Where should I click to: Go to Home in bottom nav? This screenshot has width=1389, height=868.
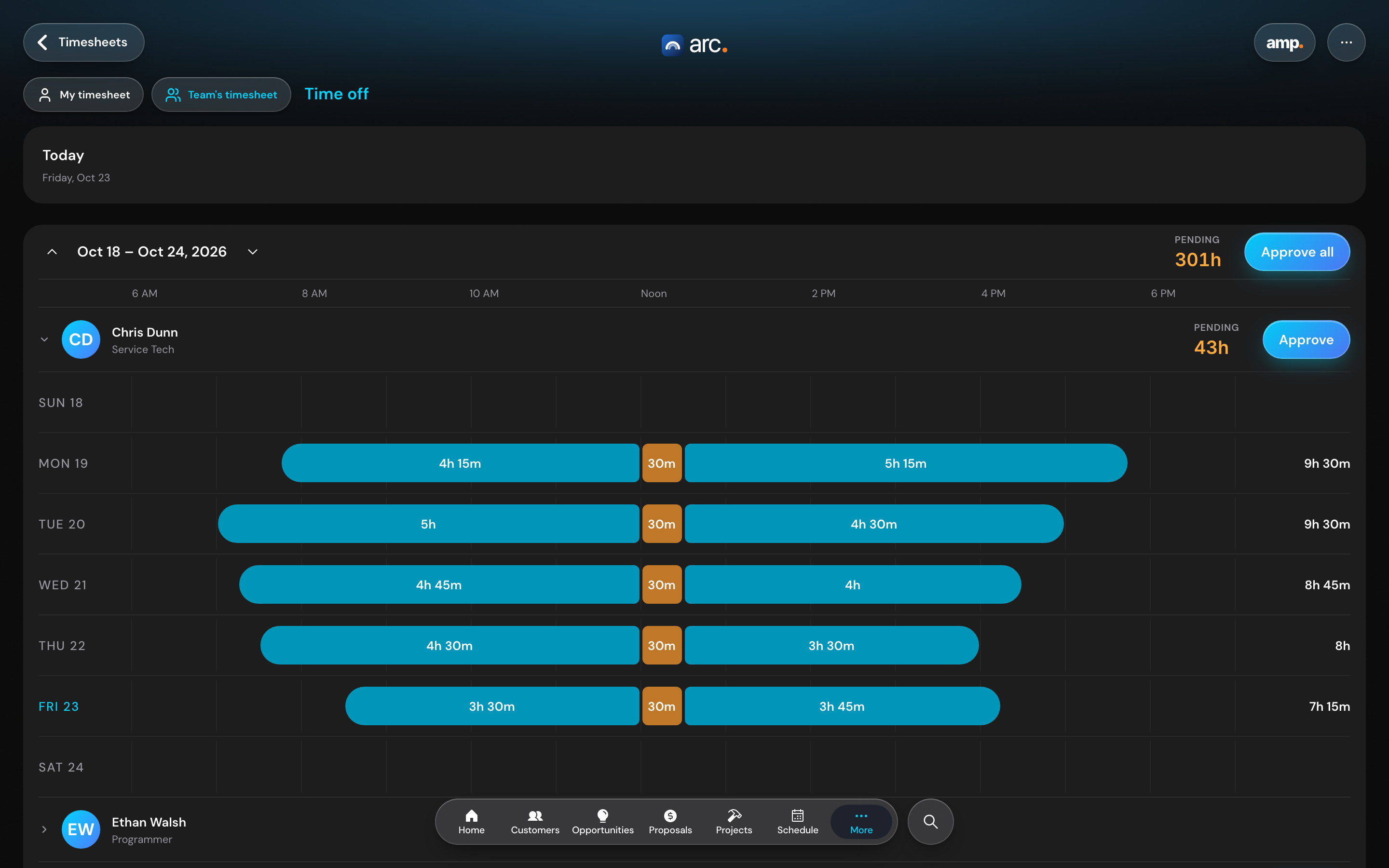471,822
